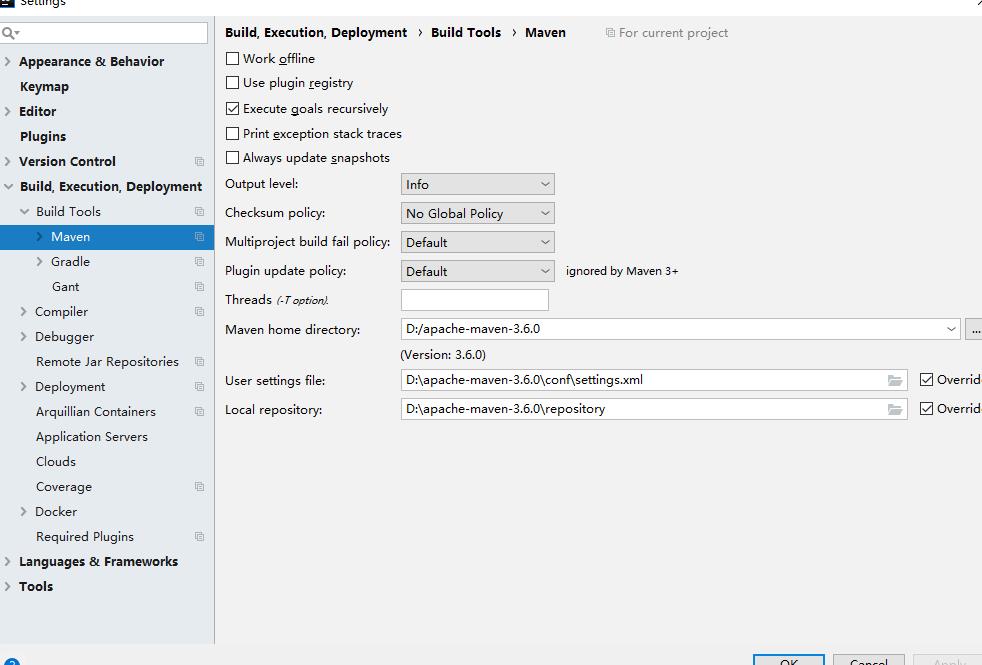
Task: Click Build, Execution, Deployment breadcrumb
Action: click(316, 33)
